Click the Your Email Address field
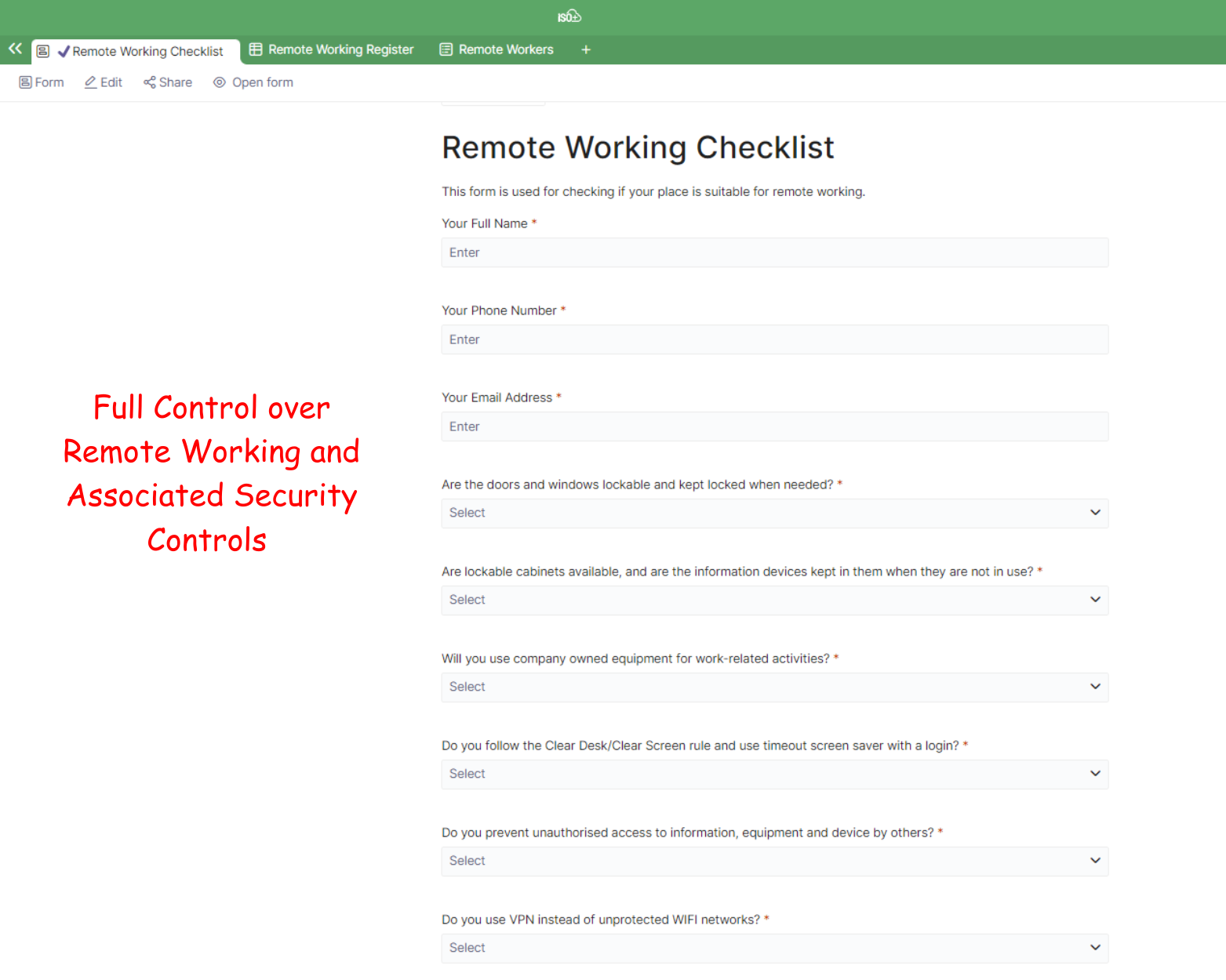The width and height of the screenshot is (1226, 980). [774, 426]
